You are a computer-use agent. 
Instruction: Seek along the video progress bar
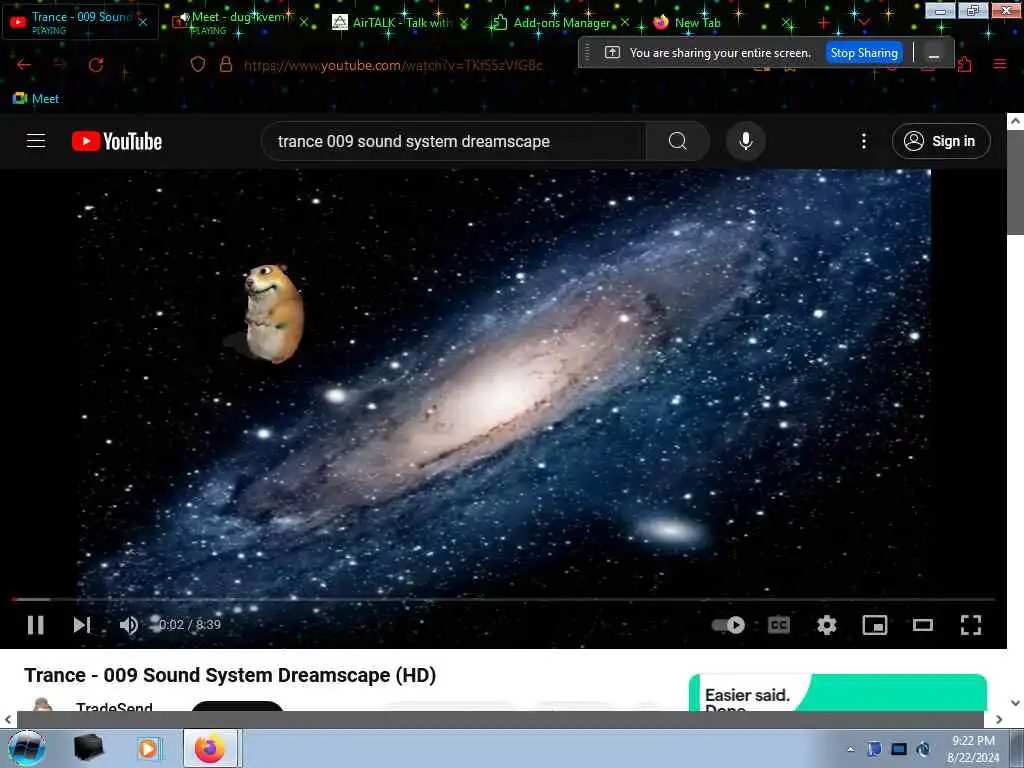coord(503,599)
